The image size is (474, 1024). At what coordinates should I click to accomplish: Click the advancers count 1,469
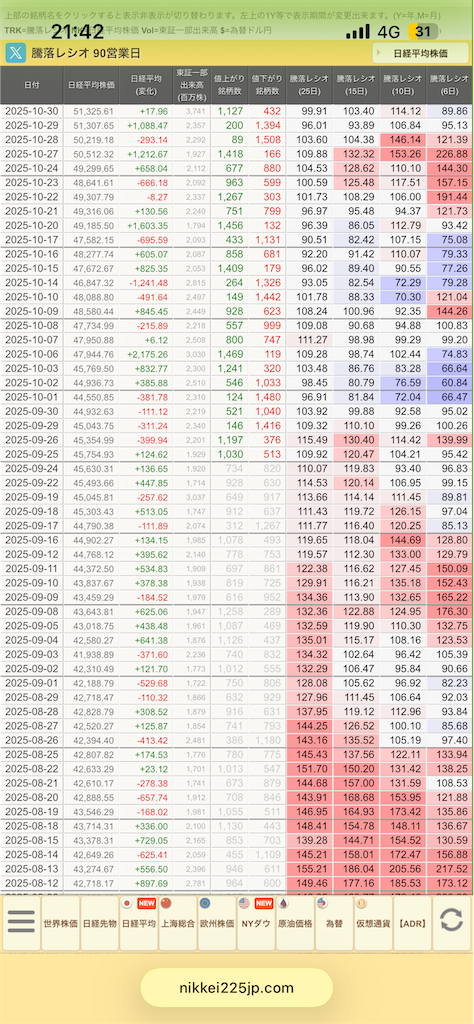point(230,354)
